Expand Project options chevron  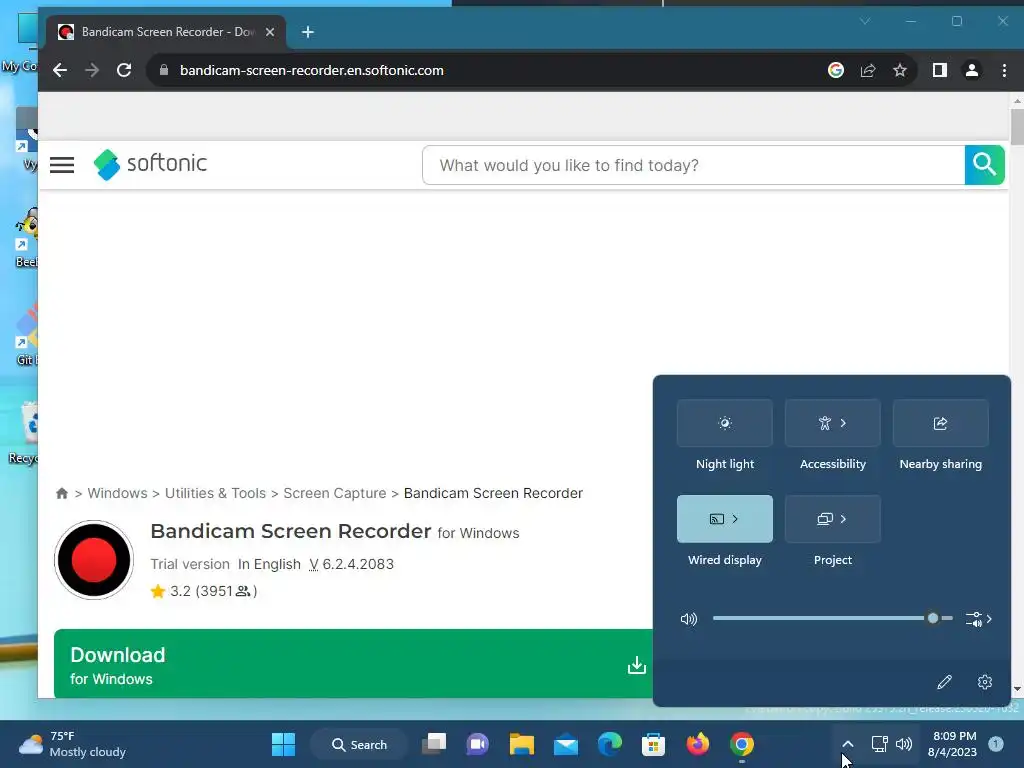click(843, 519)
